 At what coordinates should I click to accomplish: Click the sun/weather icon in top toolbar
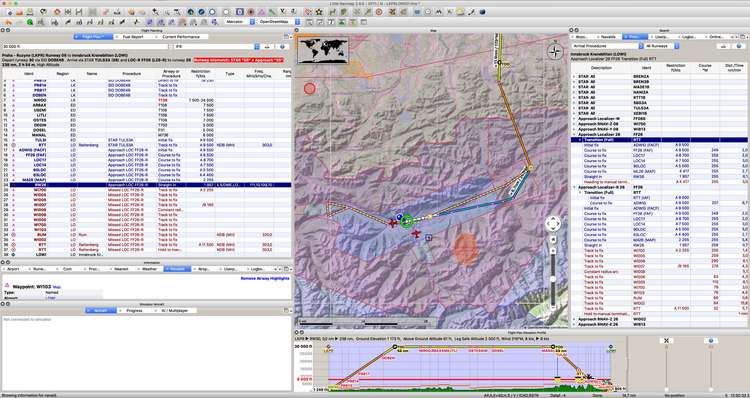point(460,12)
